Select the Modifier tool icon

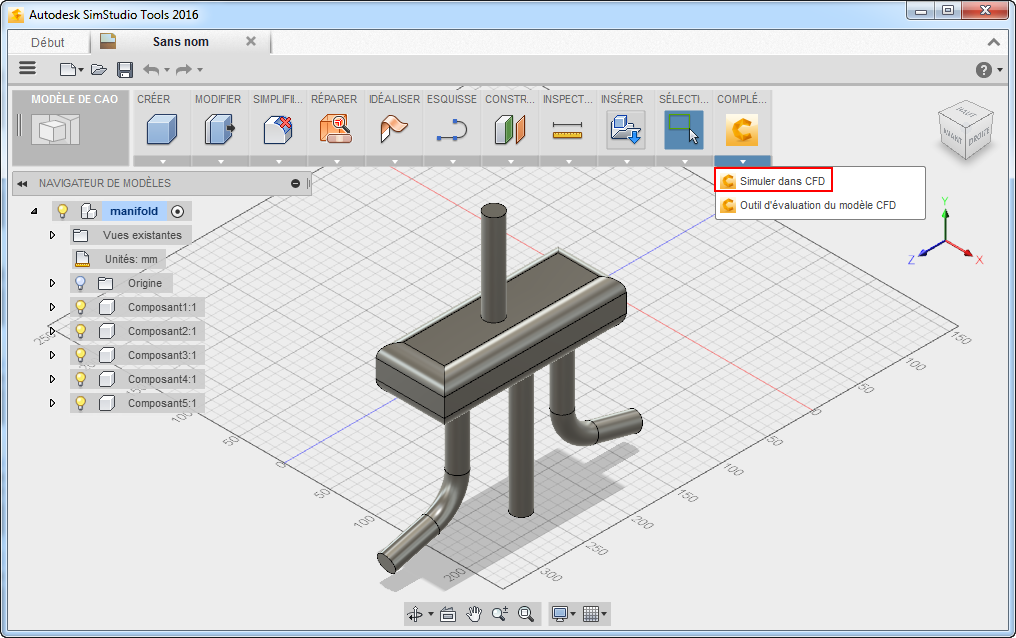pos(220,129)
